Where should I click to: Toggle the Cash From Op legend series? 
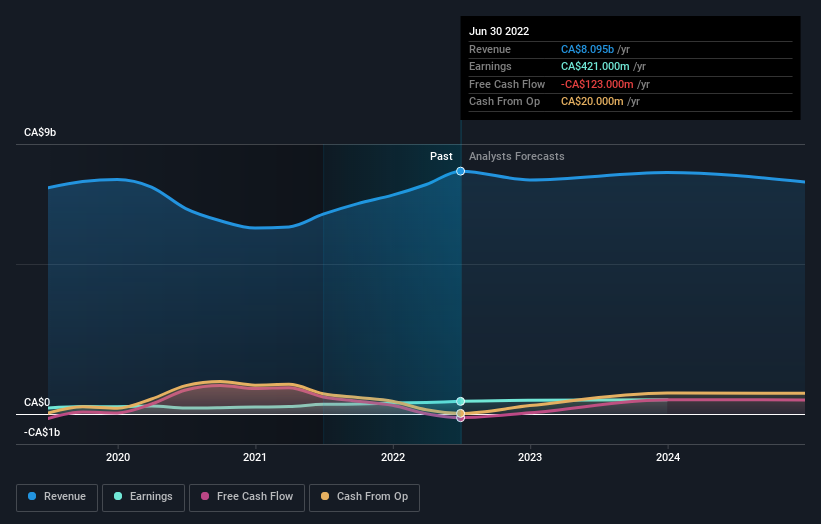364,497
